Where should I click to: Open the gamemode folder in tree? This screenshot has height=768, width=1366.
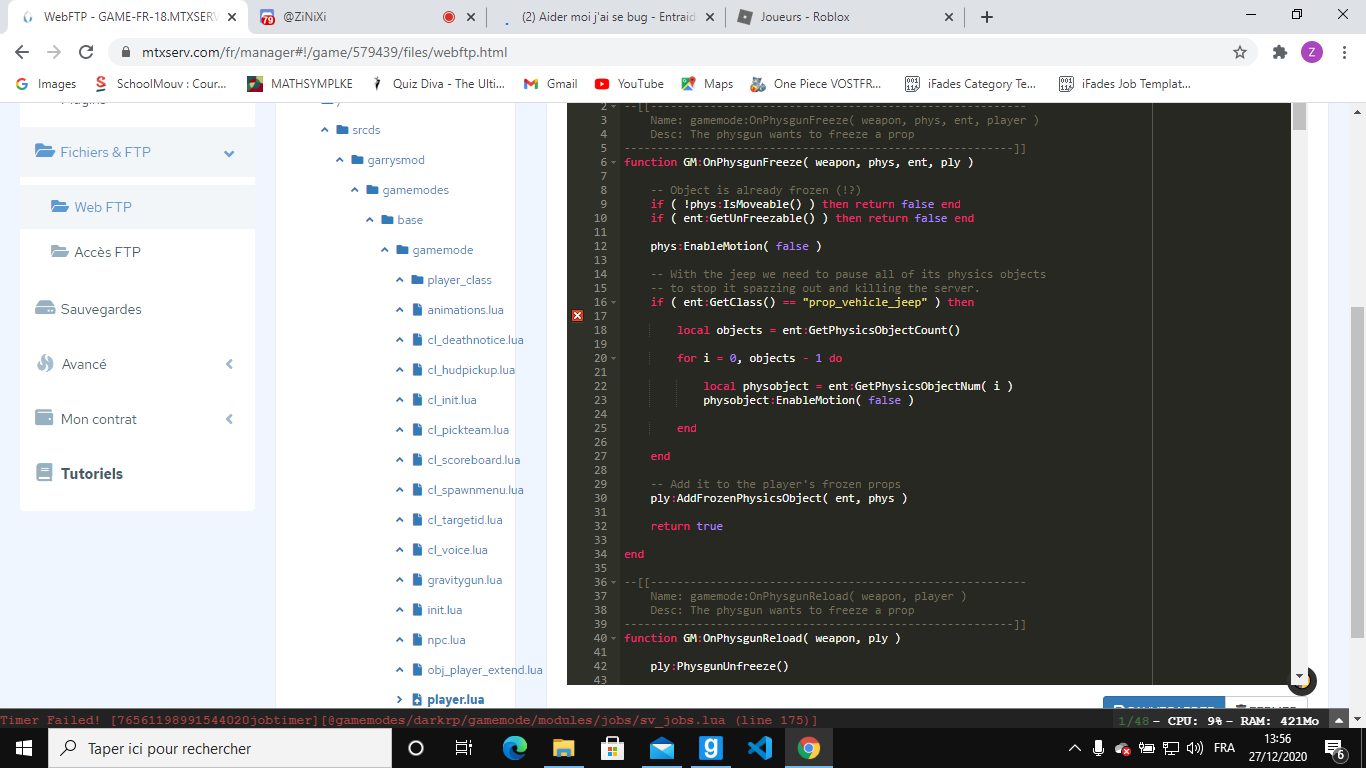(443, 250)
